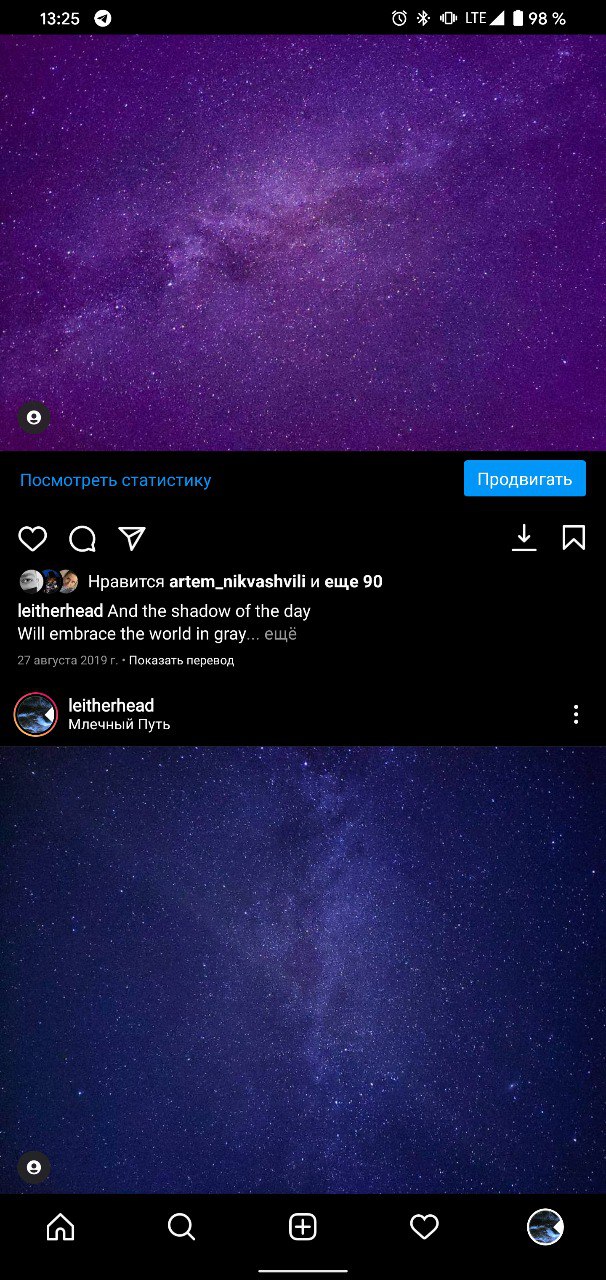Open Посмотреть статистику link
Screen dimensions: 606x1280
(x=116, y=480)
